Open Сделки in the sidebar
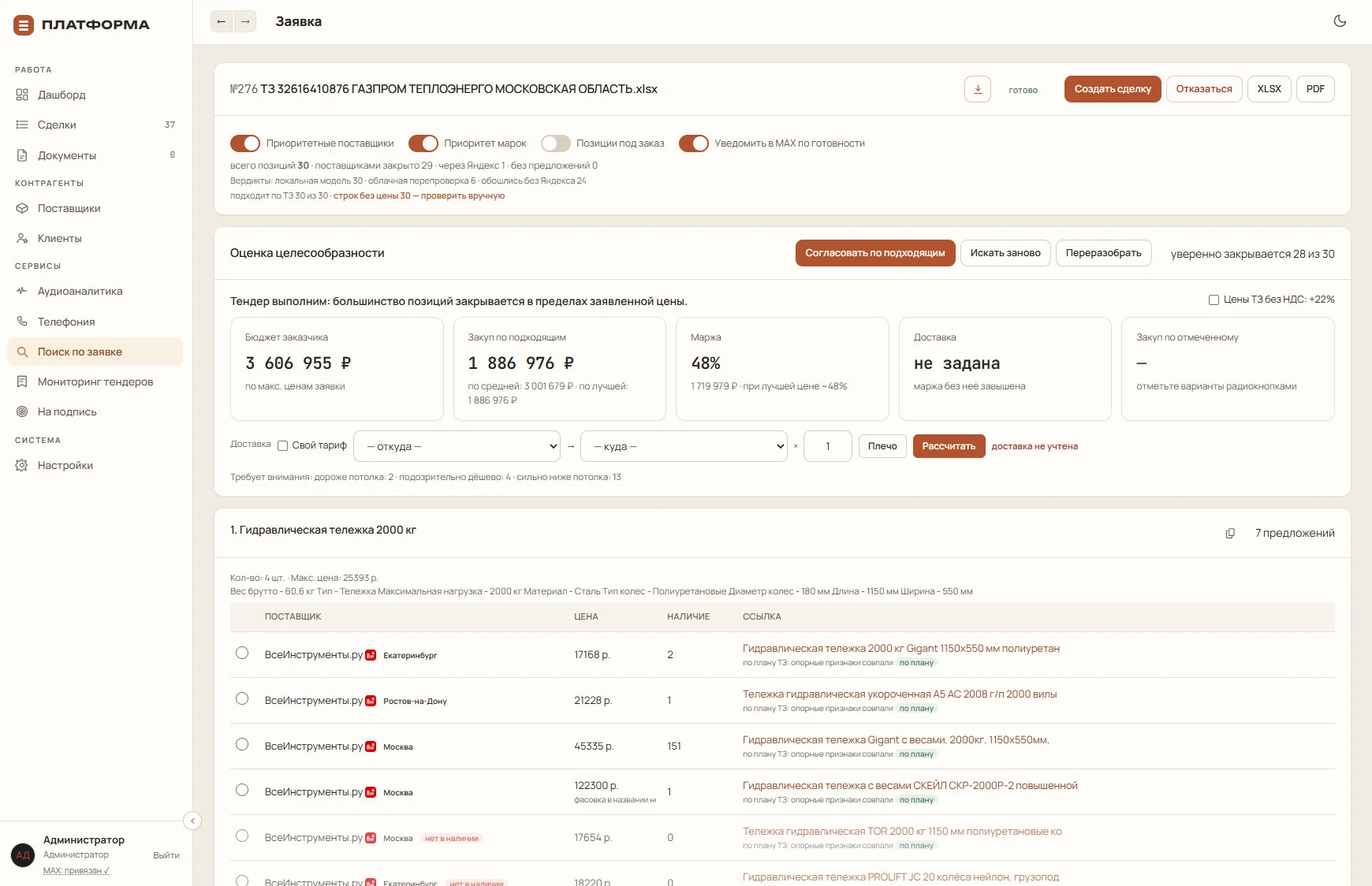 coord(95,125)
